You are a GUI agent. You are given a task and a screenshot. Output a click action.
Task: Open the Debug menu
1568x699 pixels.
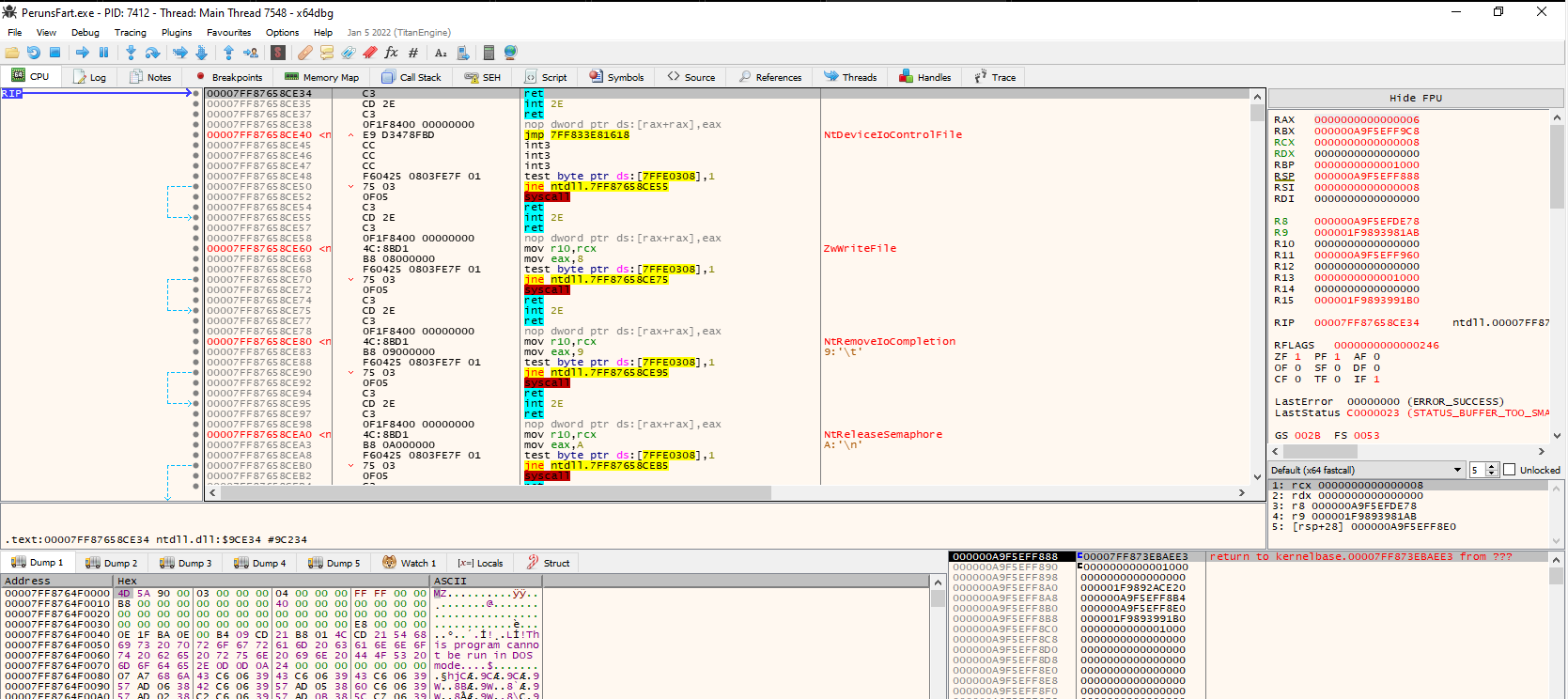85,32
